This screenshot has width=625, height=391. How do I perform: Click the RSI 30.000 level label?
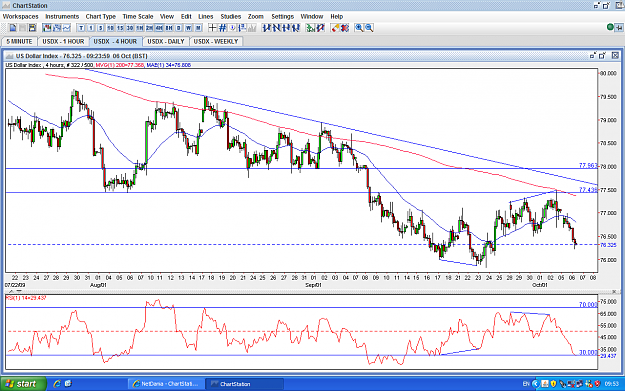pyautogui.click(x=588, y=352)
